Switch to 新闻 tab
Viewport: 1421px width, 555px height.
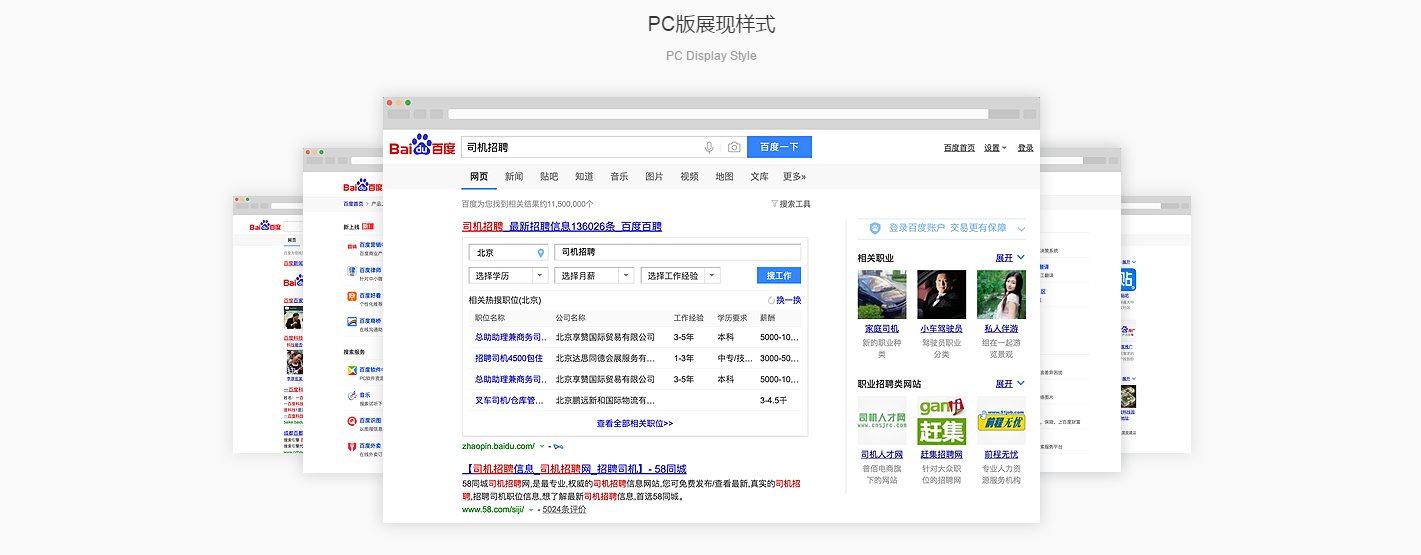[x=514, y=177]
